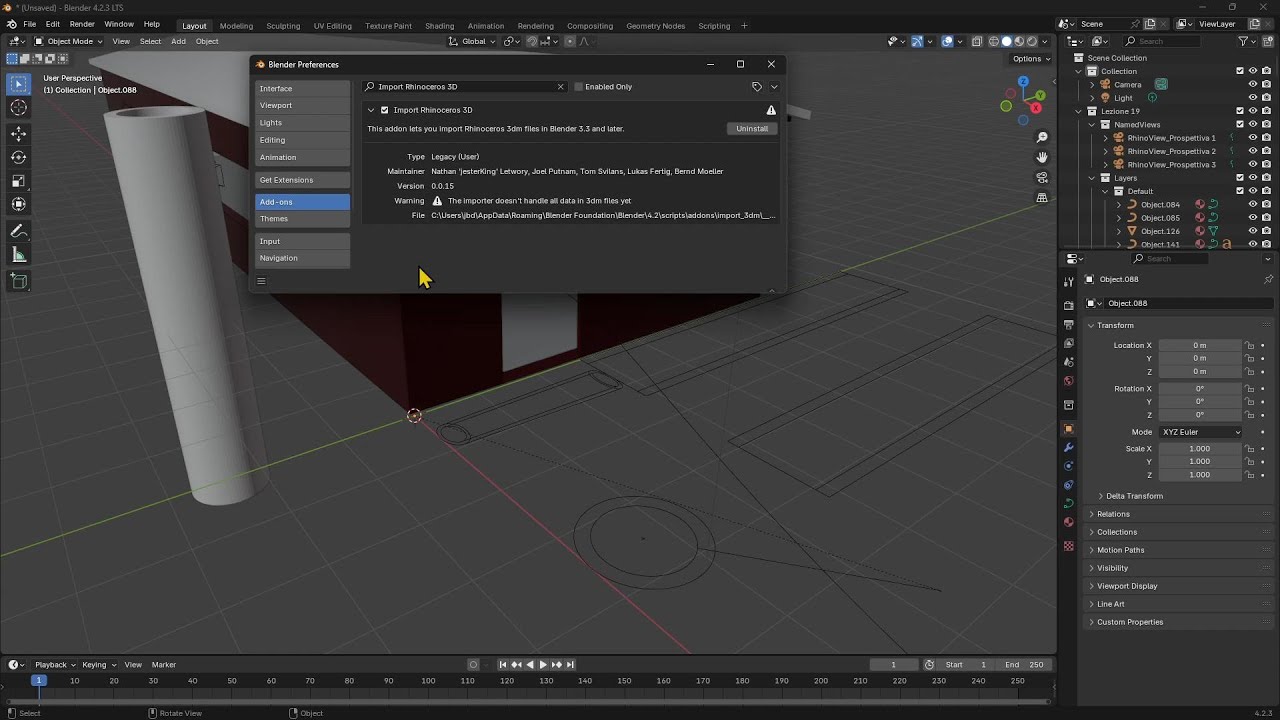The width and height of the screenshot is (1280, 720).
Task: Collapse the Import Rhinoceros 3D add-on details
Action: (371, 110)
